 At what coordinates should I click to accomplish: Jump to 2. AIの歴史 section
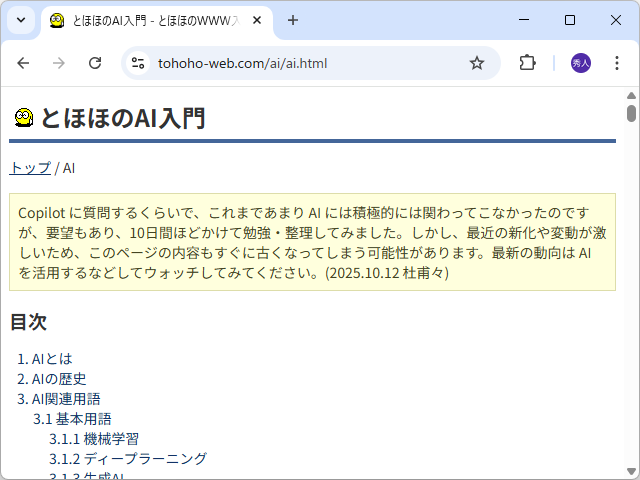pyautogui.click(x=51, y=379)
